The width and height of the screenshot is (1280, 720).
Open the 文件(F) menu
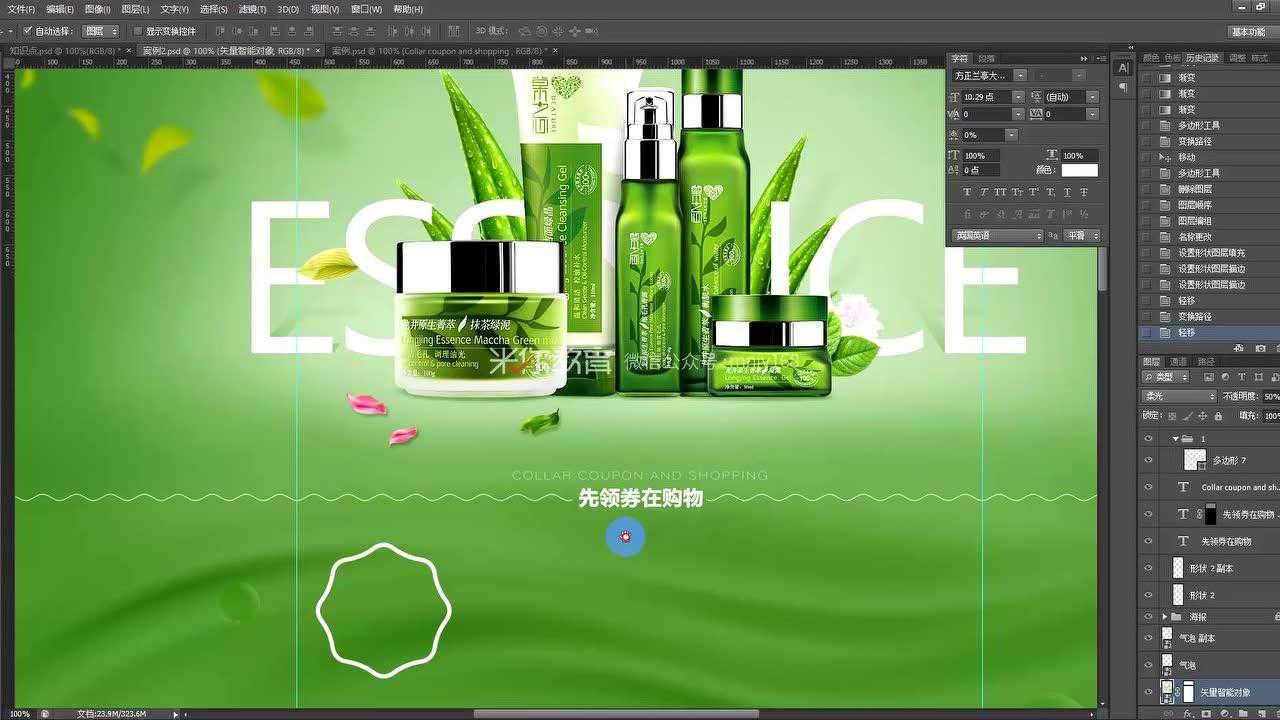click(x=21, y=9)
